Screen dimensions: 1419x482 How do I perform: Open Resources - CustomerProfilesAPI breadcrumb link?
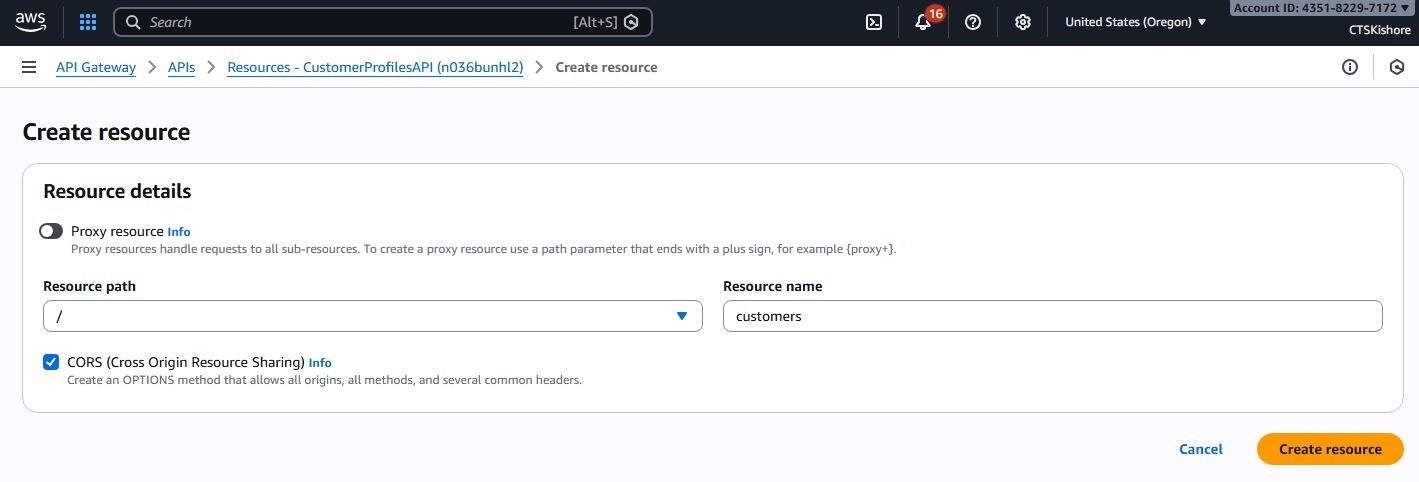click(375, 67)
